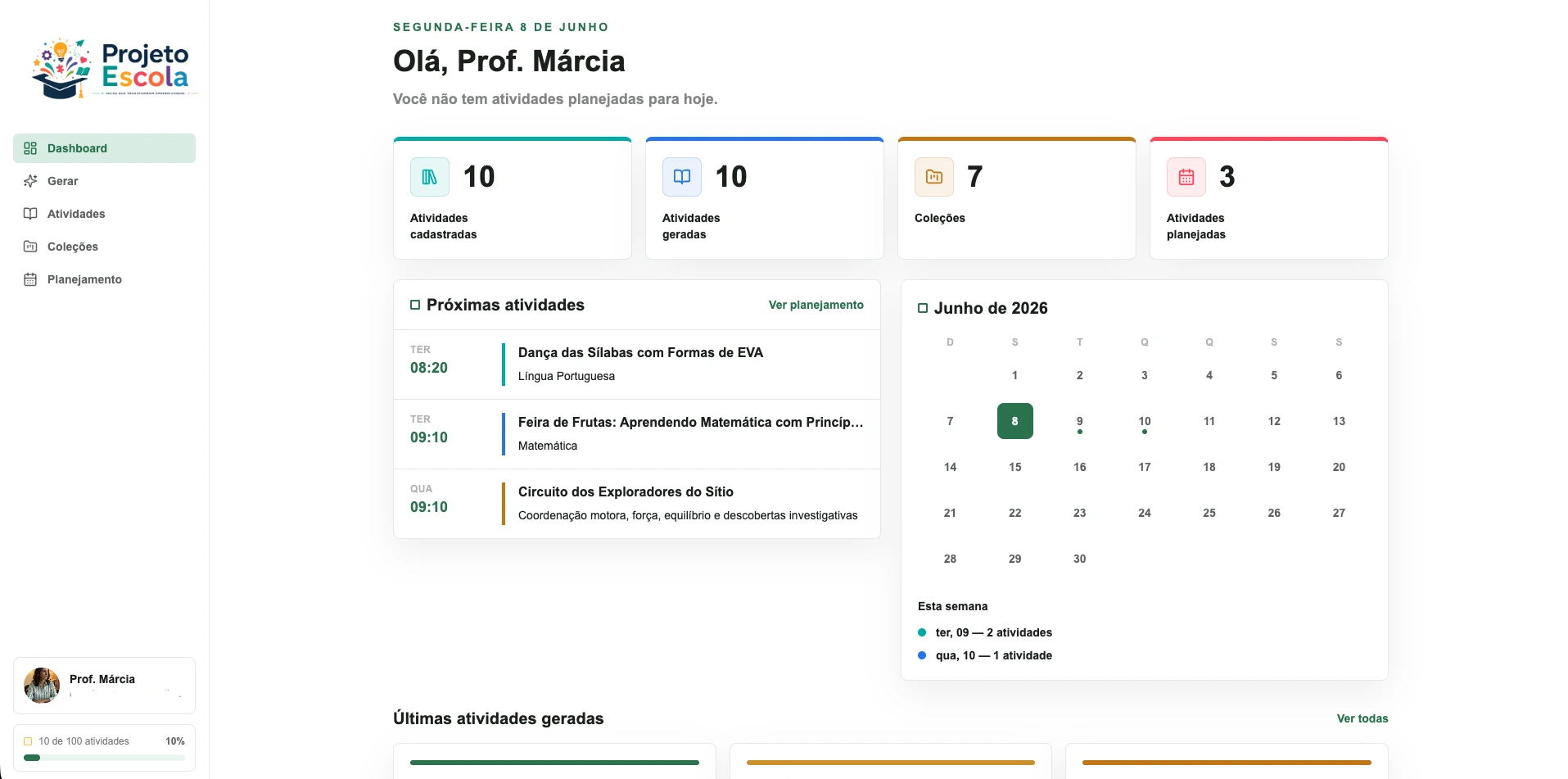The height and width of the screenshot is (779, 1568).
Task: Click the Dashboard grid icon in sidebar
Action: 30,148
